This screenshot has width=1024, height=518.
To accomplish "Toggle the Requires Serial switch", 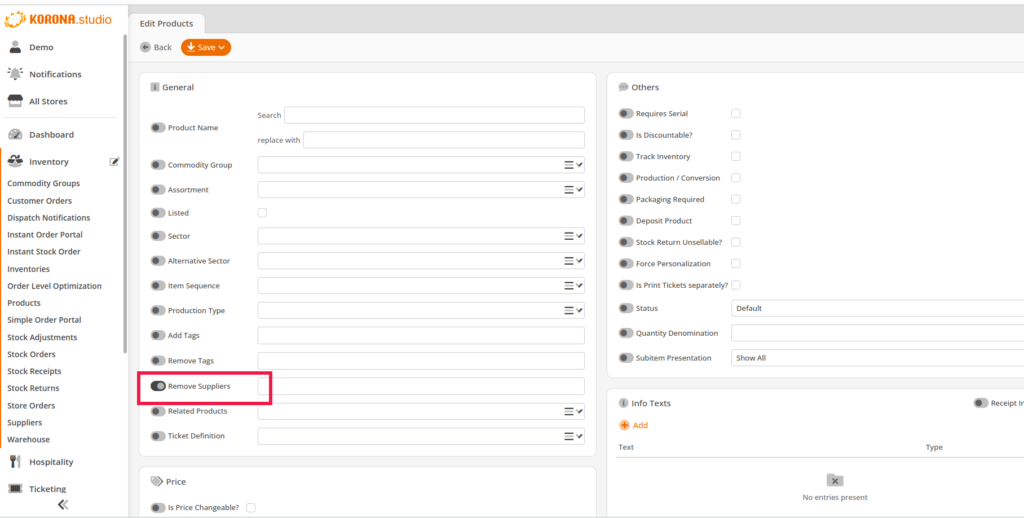I will (x=626, y=114).
